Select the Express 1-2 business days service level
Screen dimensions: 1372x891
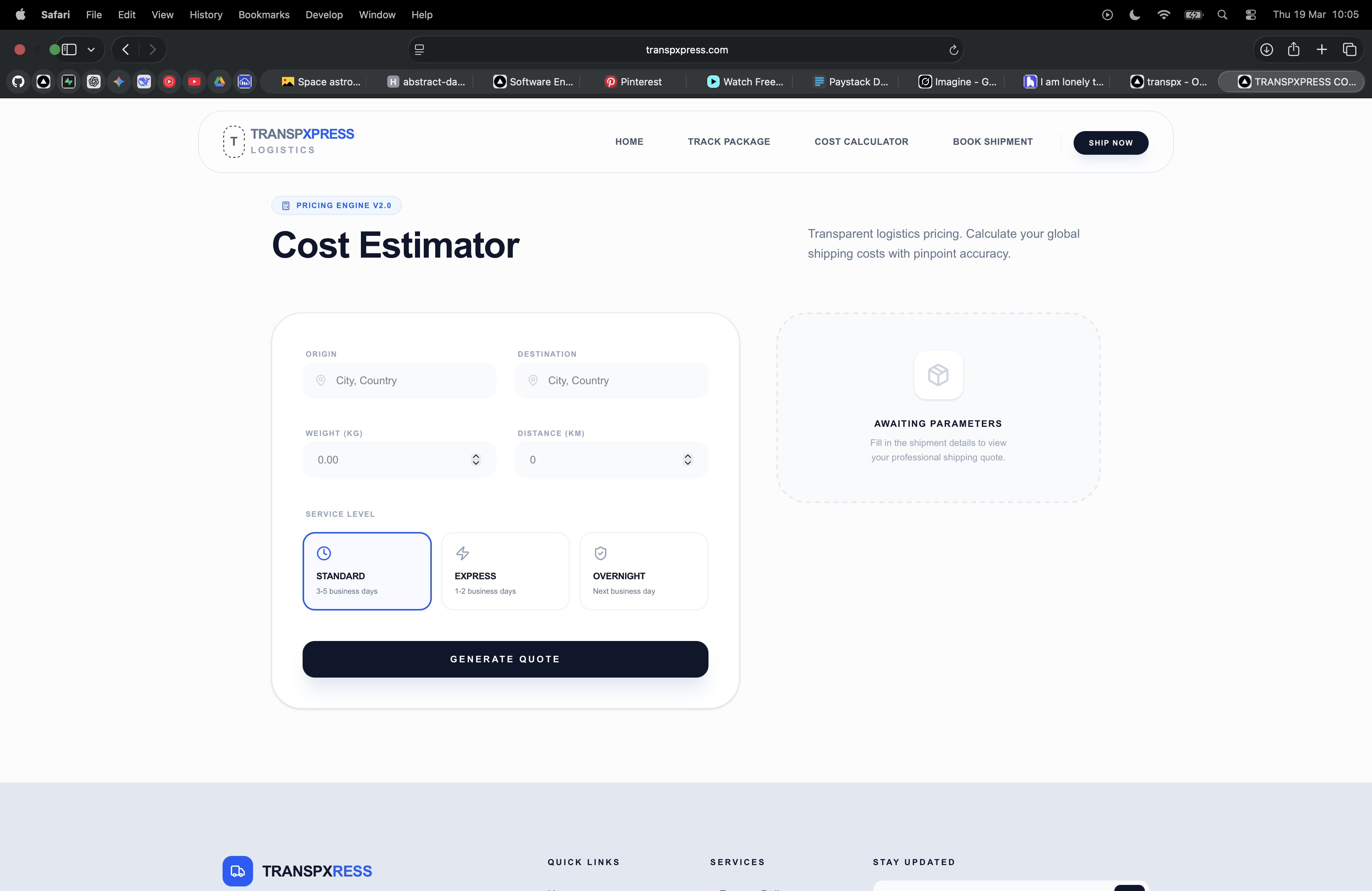pos(505,571)
